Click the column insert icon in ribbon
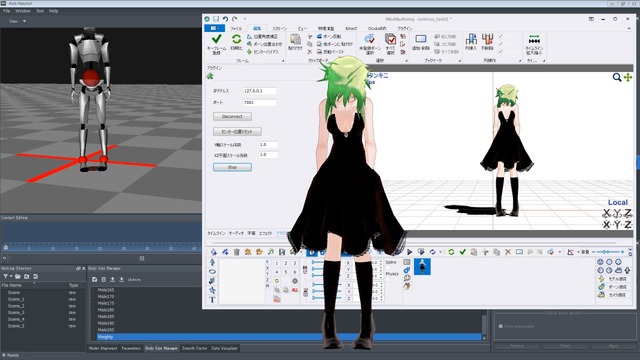 tap(471, 40)
